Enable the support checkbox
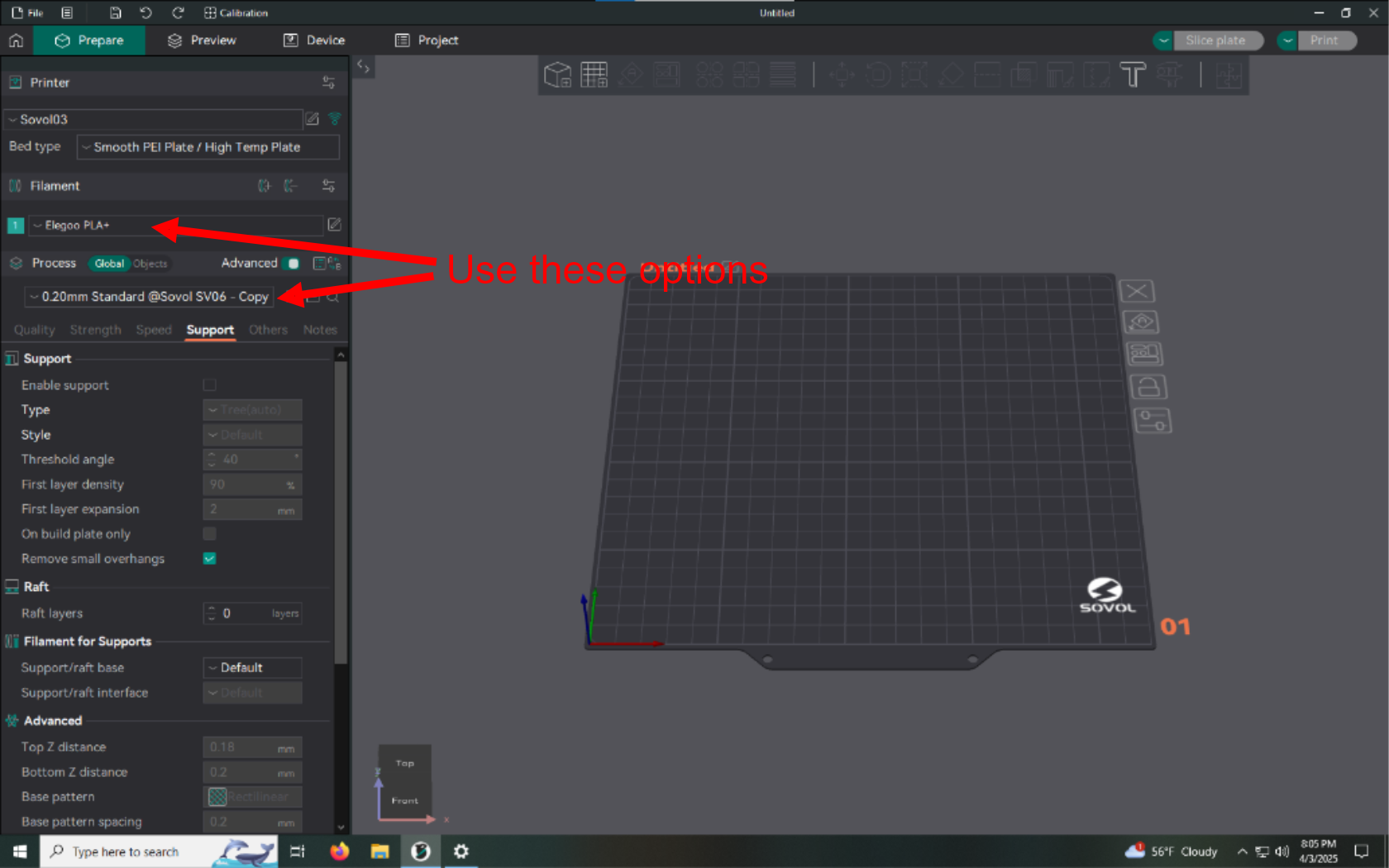The width and height of the screenshot is (1389, 868). [210, 385]
